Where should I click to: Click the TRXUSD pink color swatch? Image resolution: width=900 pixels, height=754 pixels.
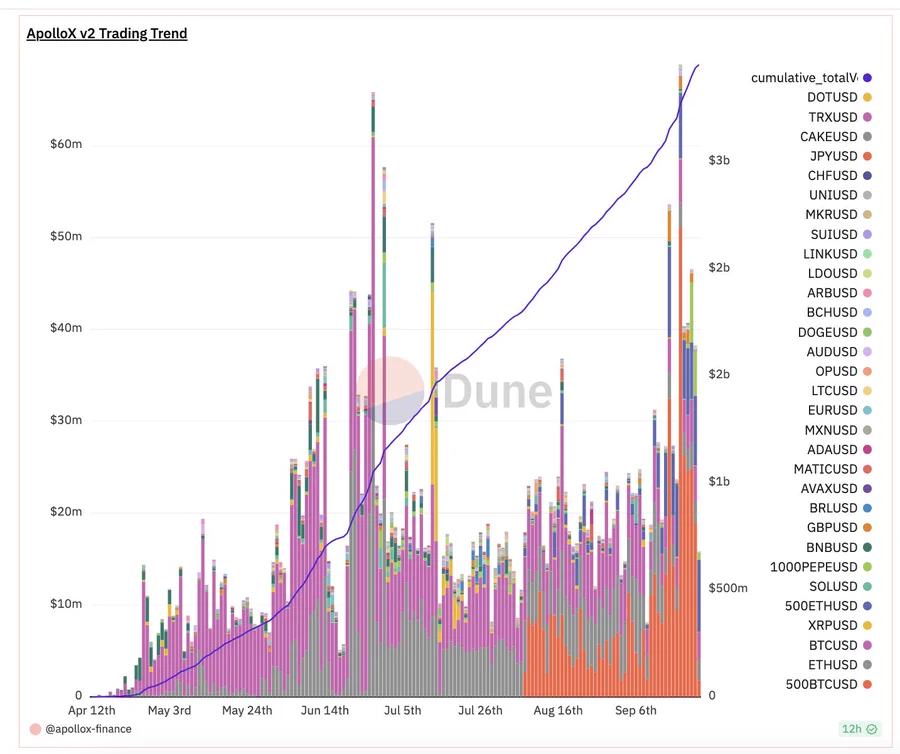pos(867,117)
